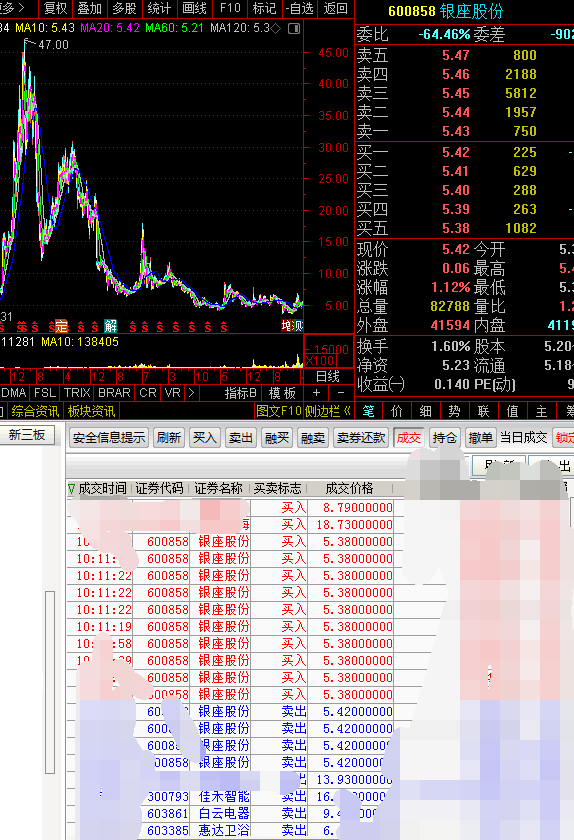This screenshot has height=840, width=574.
Task: Click the diamond icon beside MA120 value
Action: (276, 28)
